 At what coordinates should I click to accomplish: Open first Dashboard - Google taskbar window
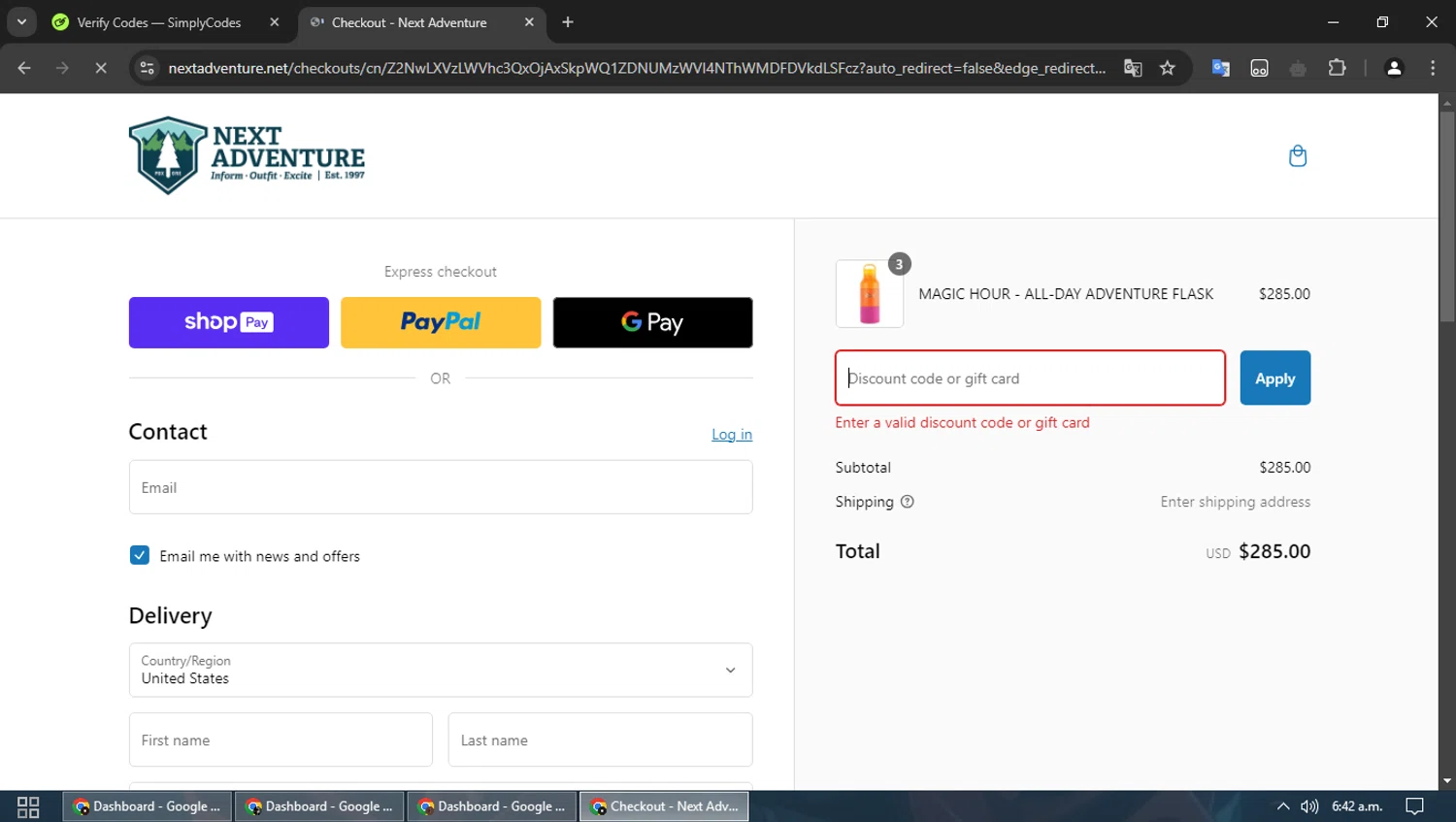point(148,806)
